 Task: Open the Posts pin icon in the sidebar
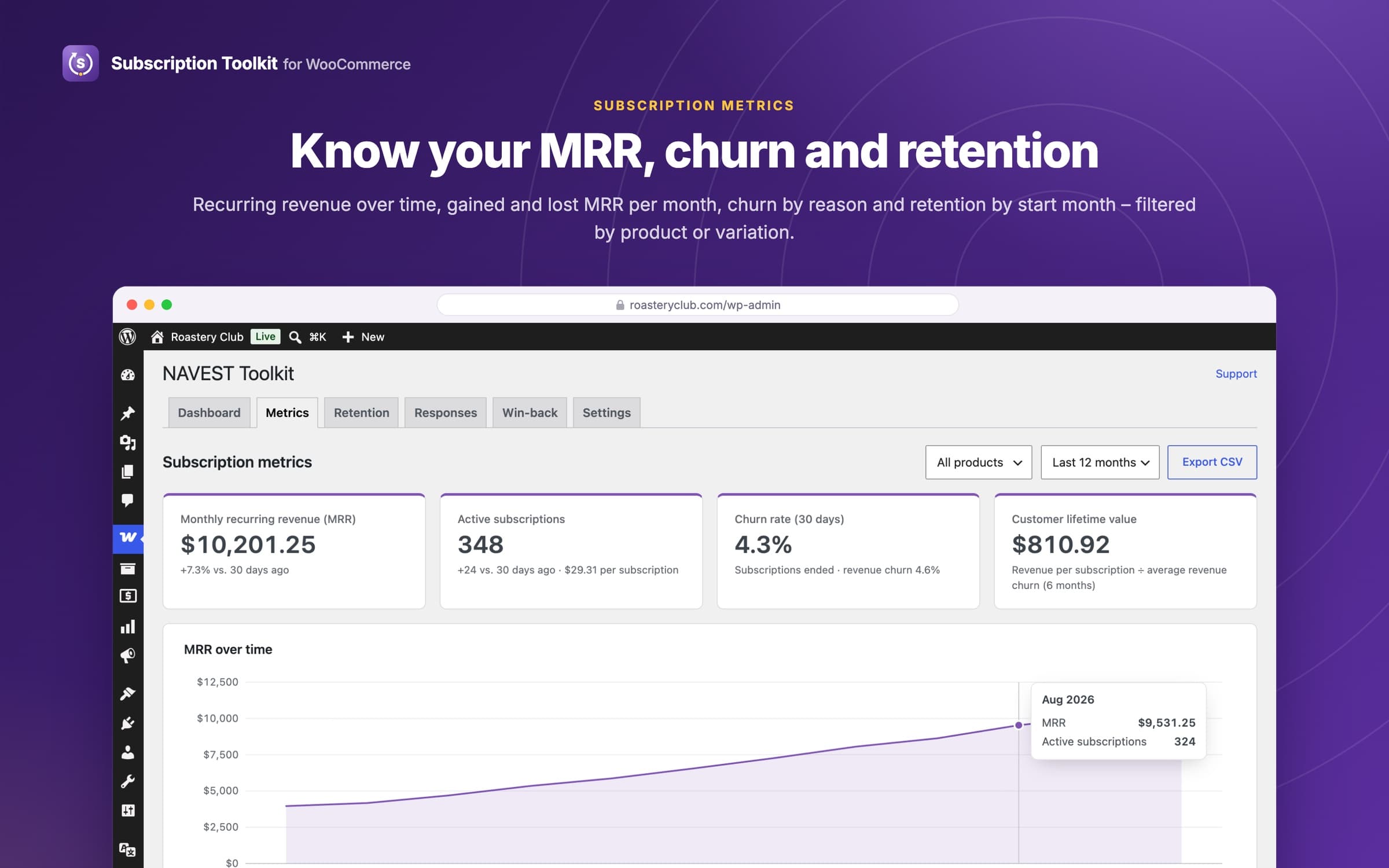point(128,413)
